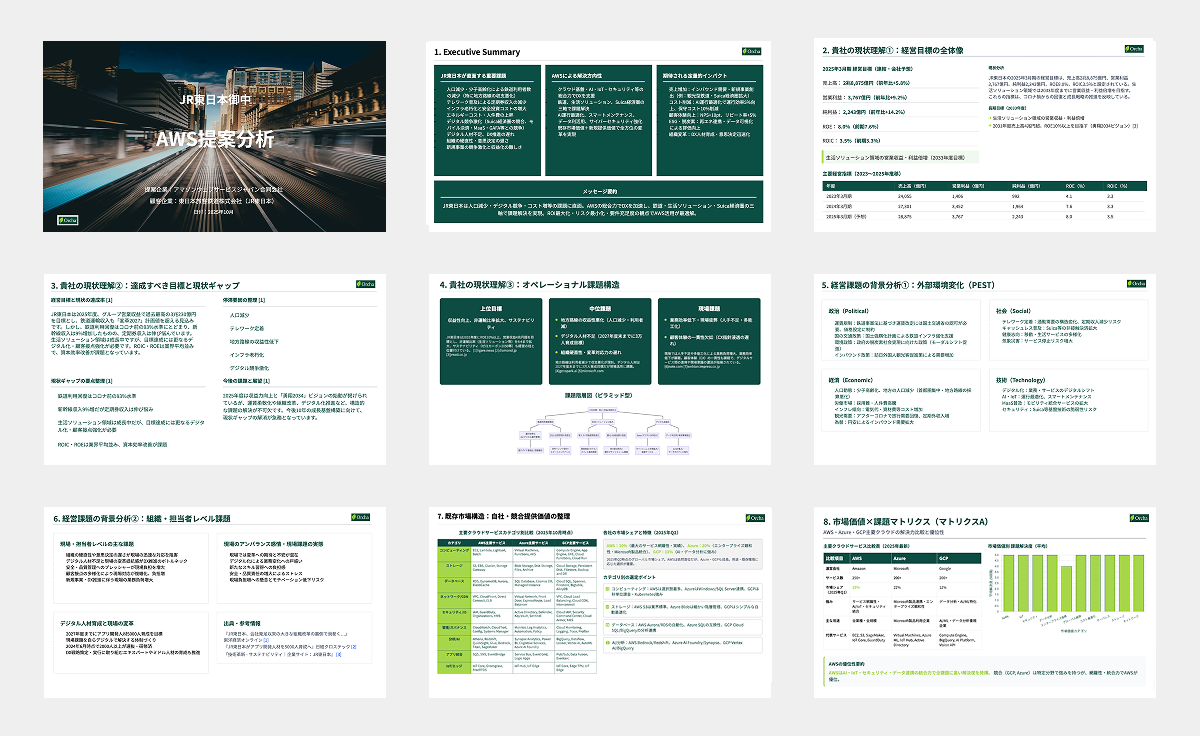This screenshot has height=736, width=1200.
Task: Open slide 4 オペレーショナル課題構造 thumbnail
Action: tap(600, 369)
